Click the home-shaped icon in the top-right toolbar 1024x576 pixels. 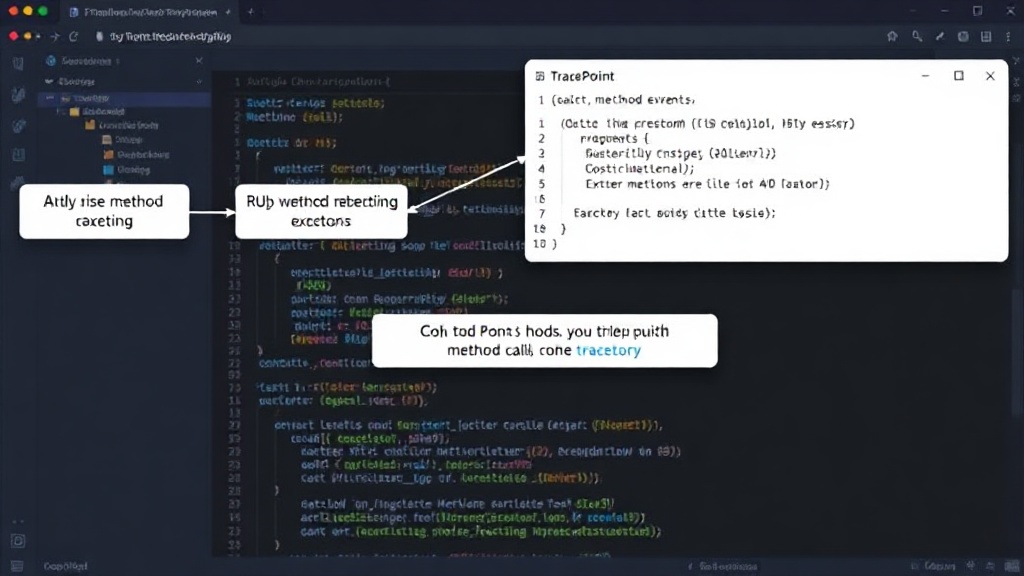[892, 37]
